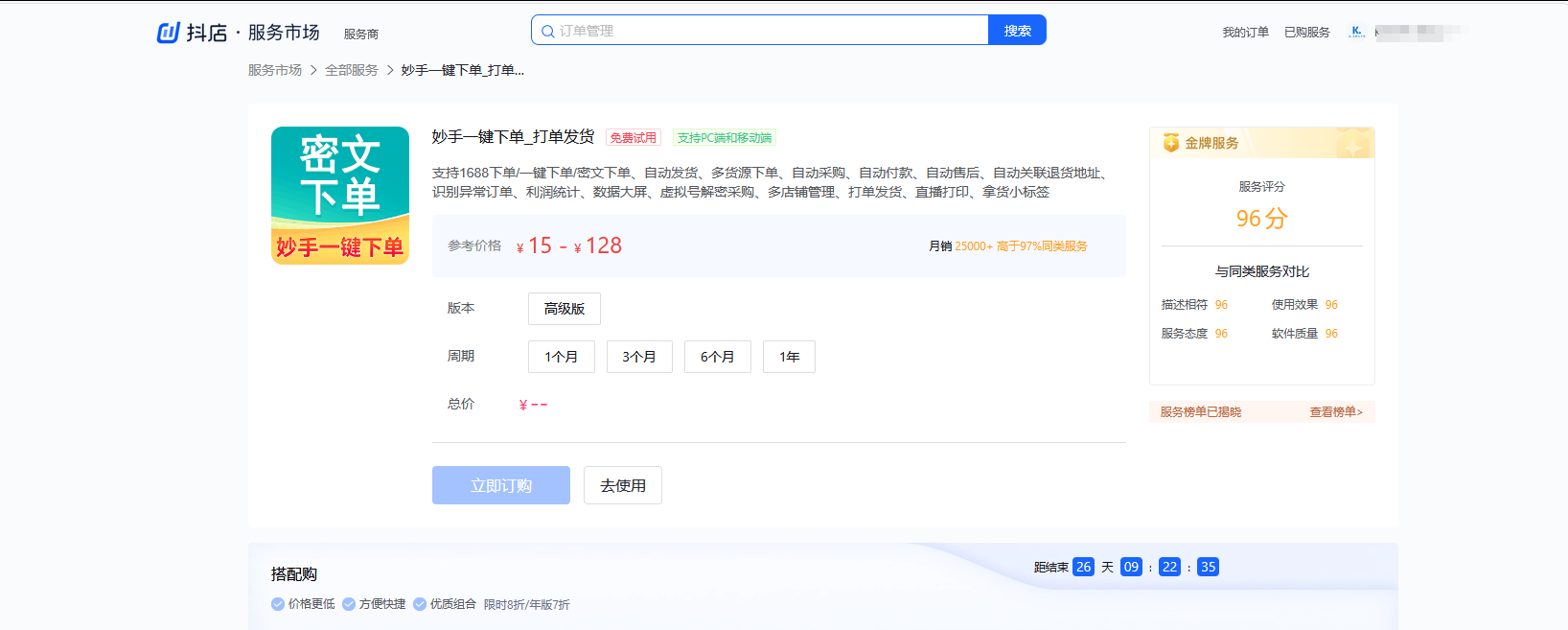Click the 与同类服务对比 heading
The height and width of the screenshot is (630, 1568).
1262,271
